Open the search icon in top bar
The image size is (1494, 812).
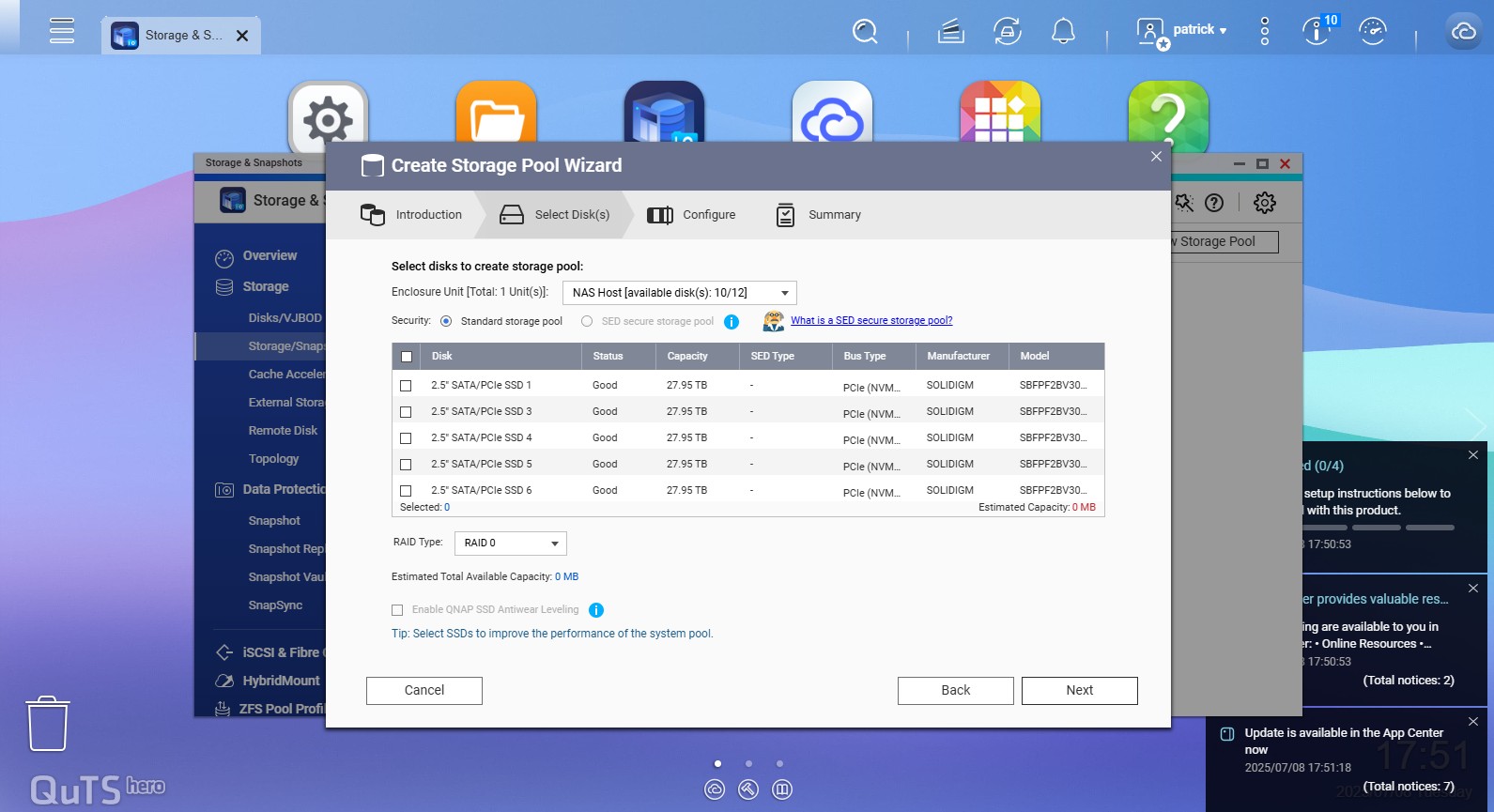[x=865, y=32]
